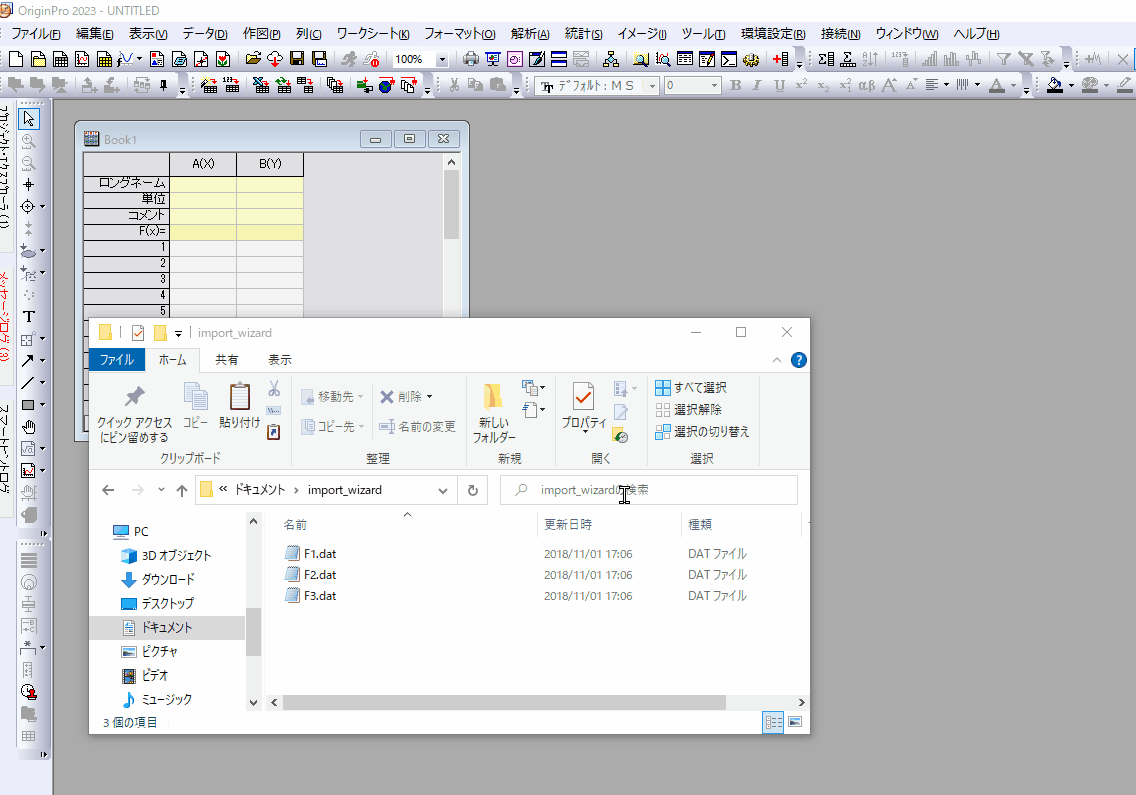Click the Font Color A icon

[x=997, y=86]
